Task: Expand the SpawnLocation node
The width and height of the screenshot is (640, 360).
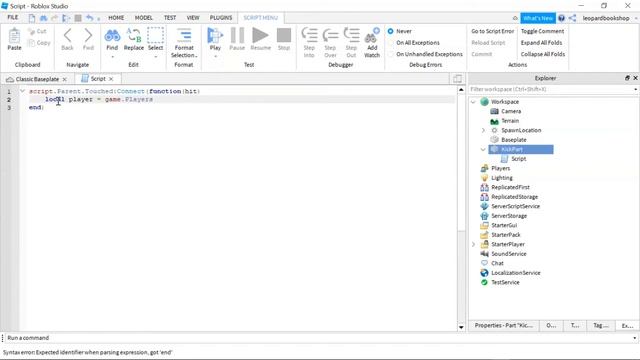Action: (483, 130)
